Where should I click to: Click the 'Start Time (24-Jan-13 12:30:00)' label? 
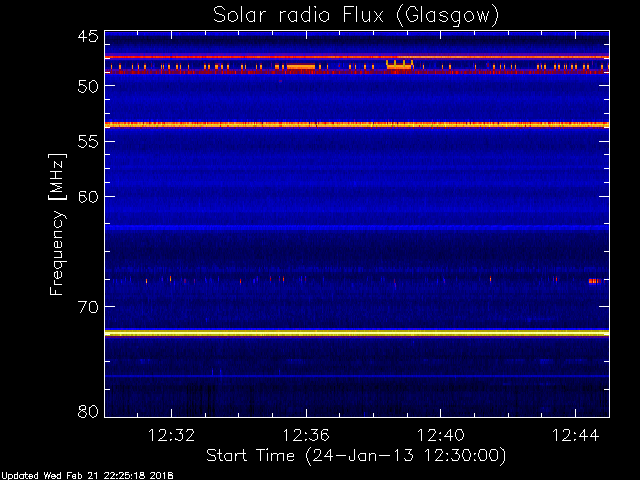tap(356, 456)
